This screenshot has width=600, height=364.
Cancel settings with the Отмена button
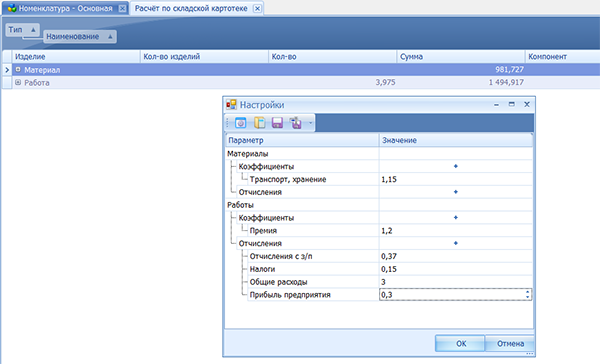(510, 344)
